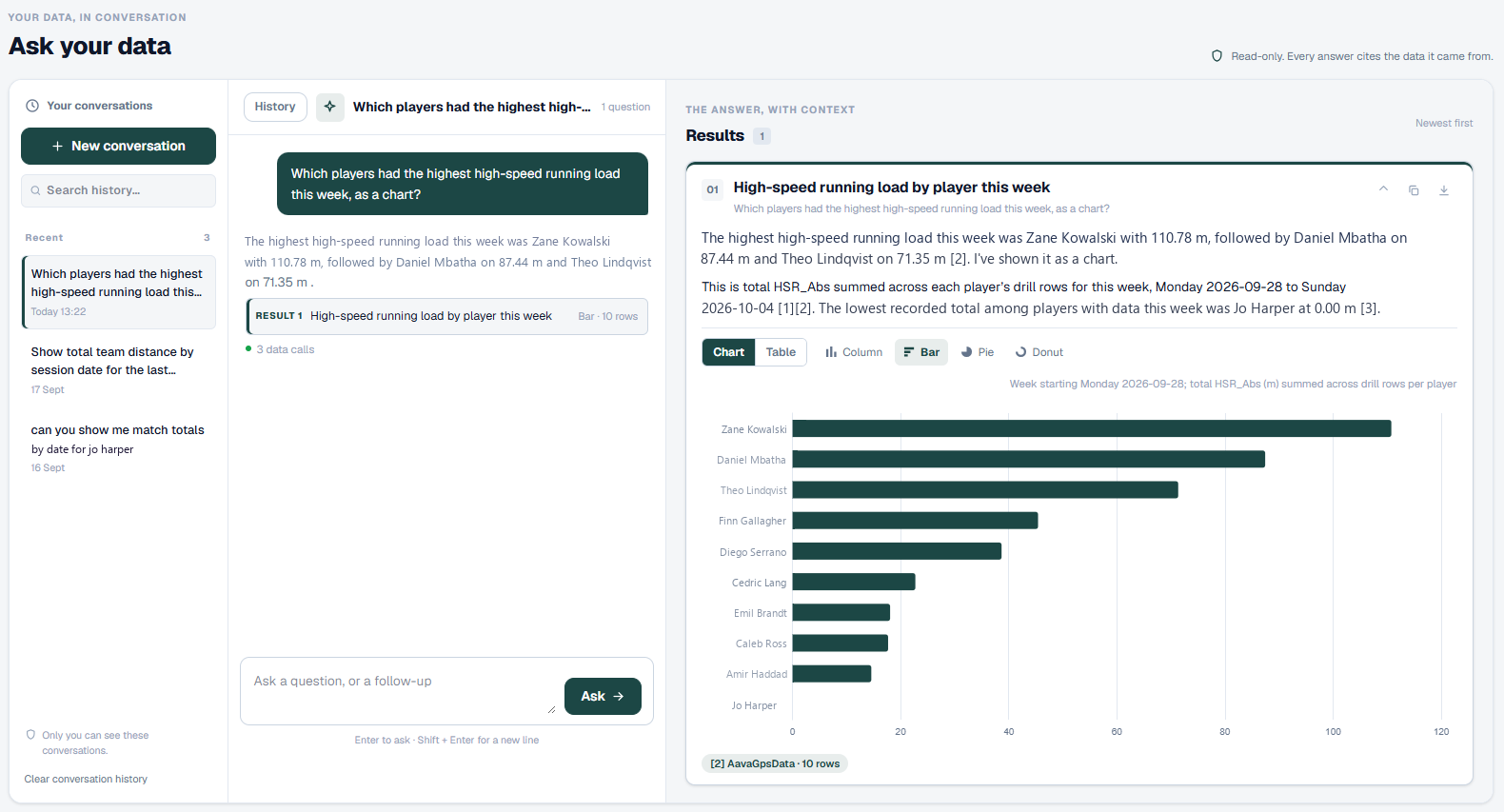
Task: Click the sparkle icon beside History
Action: (x=329, y=107)
